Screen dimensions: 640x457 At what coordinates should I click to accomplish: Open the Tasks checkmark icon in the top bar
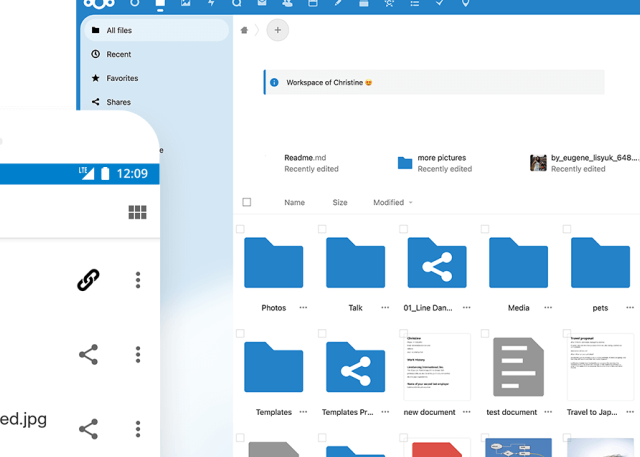(x=440, y=3)
